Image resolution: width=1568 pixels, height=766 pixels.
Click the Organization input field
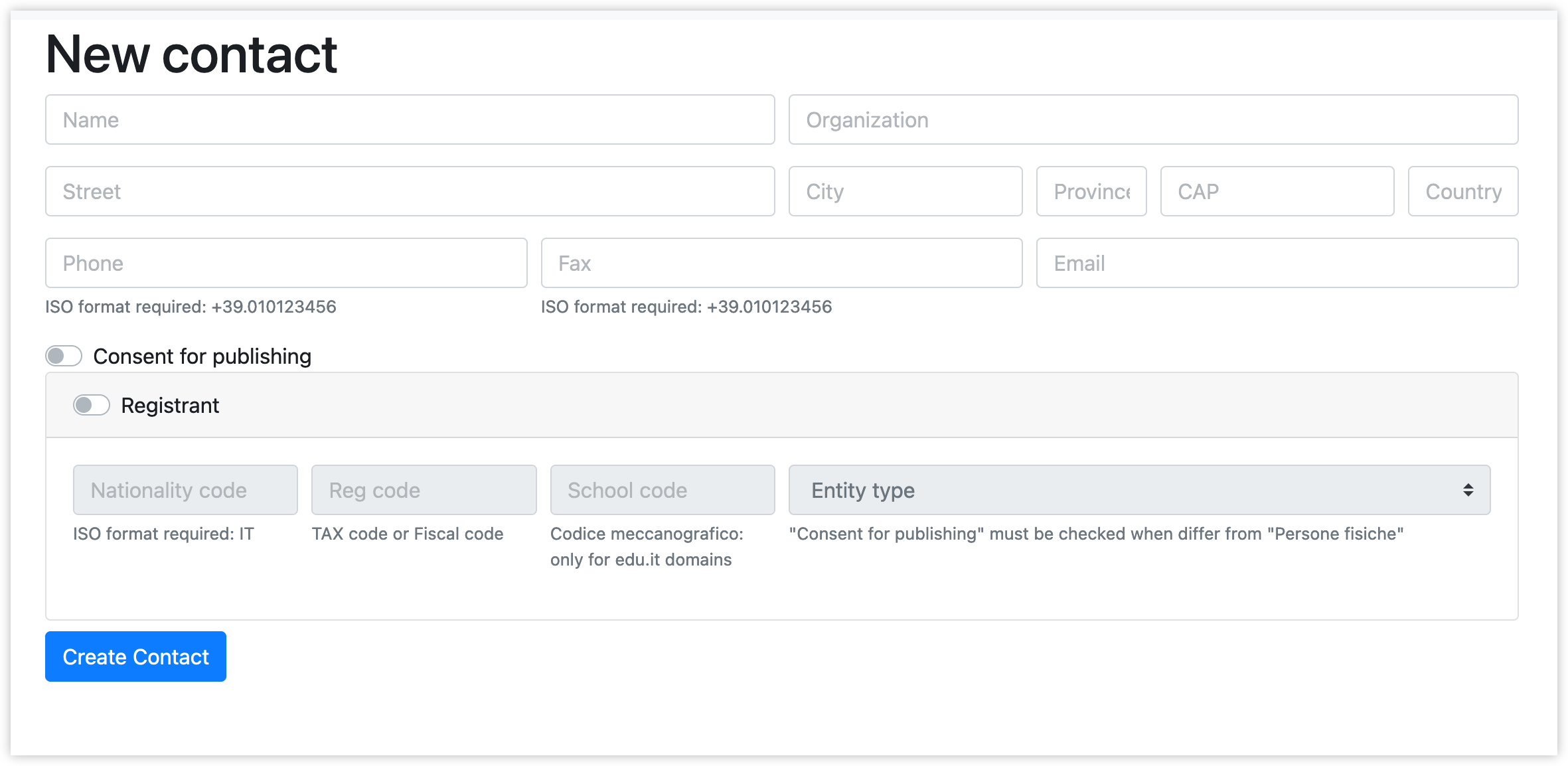(1154, 120)
